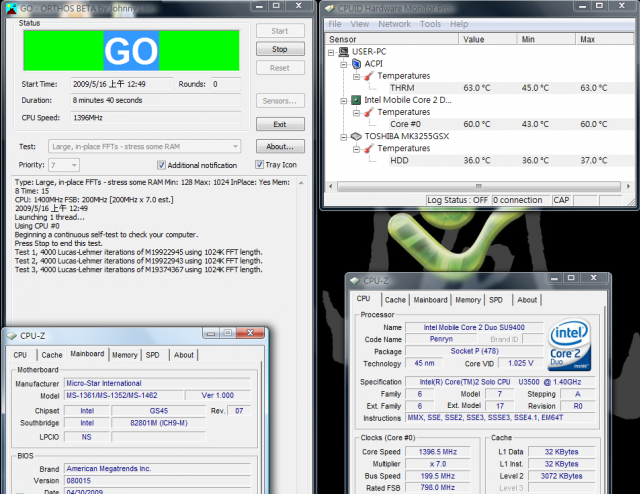Collapse the USER-PC tree node

point(331,52)
